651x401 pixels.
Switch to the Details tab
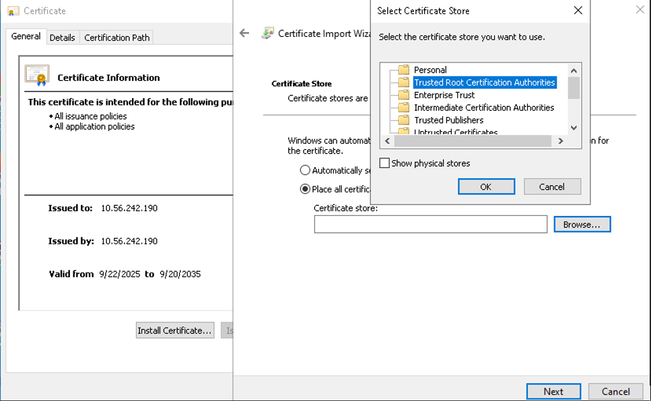(x=62, y=38)
